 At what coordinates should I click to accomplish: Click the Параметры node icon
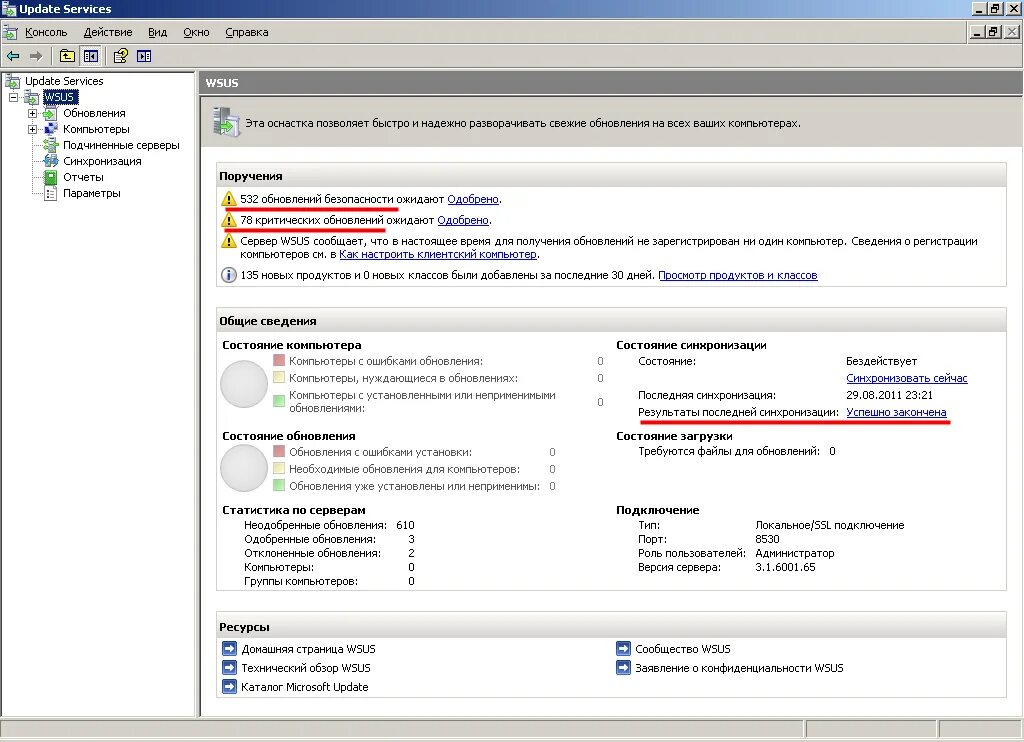pos(50,193)
